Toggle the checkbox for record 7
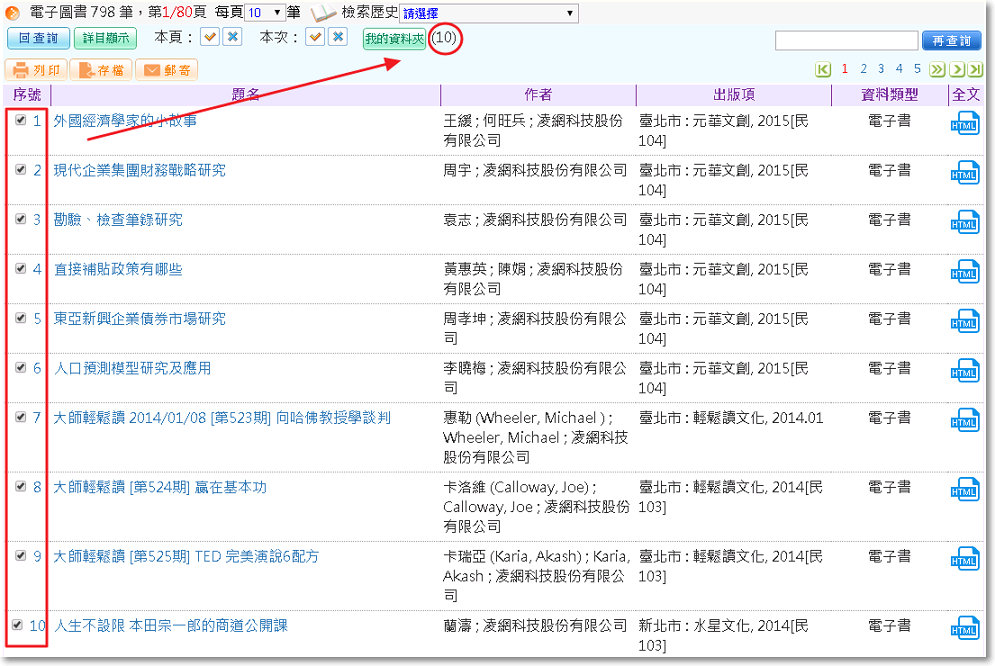The image size is (995, 666). coord(21,417)
